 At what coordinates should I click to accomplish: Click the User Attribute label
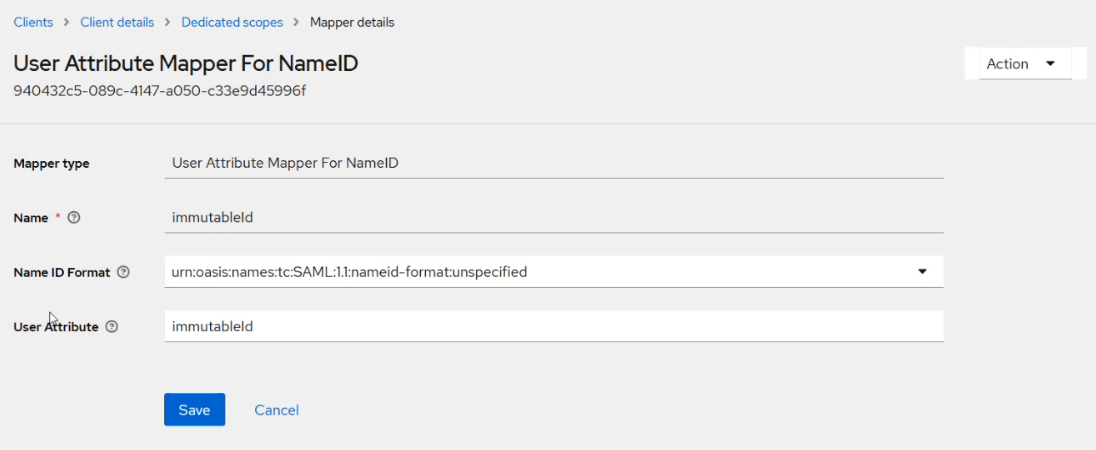pos(56,327)
